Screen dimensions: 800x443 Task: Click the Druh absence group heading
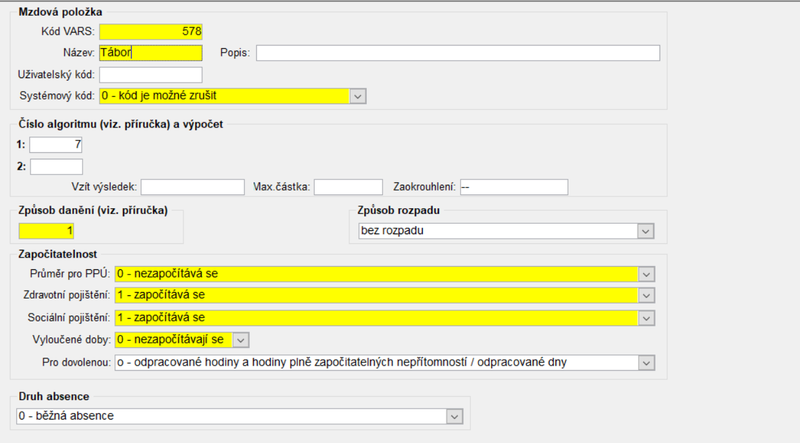[x=54, y=397]
